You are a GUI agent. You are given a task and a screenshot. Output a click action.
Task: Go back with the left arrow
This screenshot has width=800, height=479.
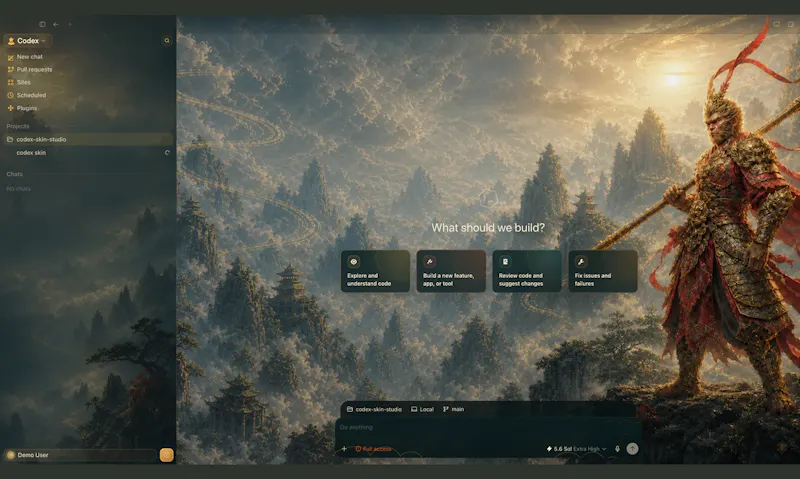coord(56,24)
